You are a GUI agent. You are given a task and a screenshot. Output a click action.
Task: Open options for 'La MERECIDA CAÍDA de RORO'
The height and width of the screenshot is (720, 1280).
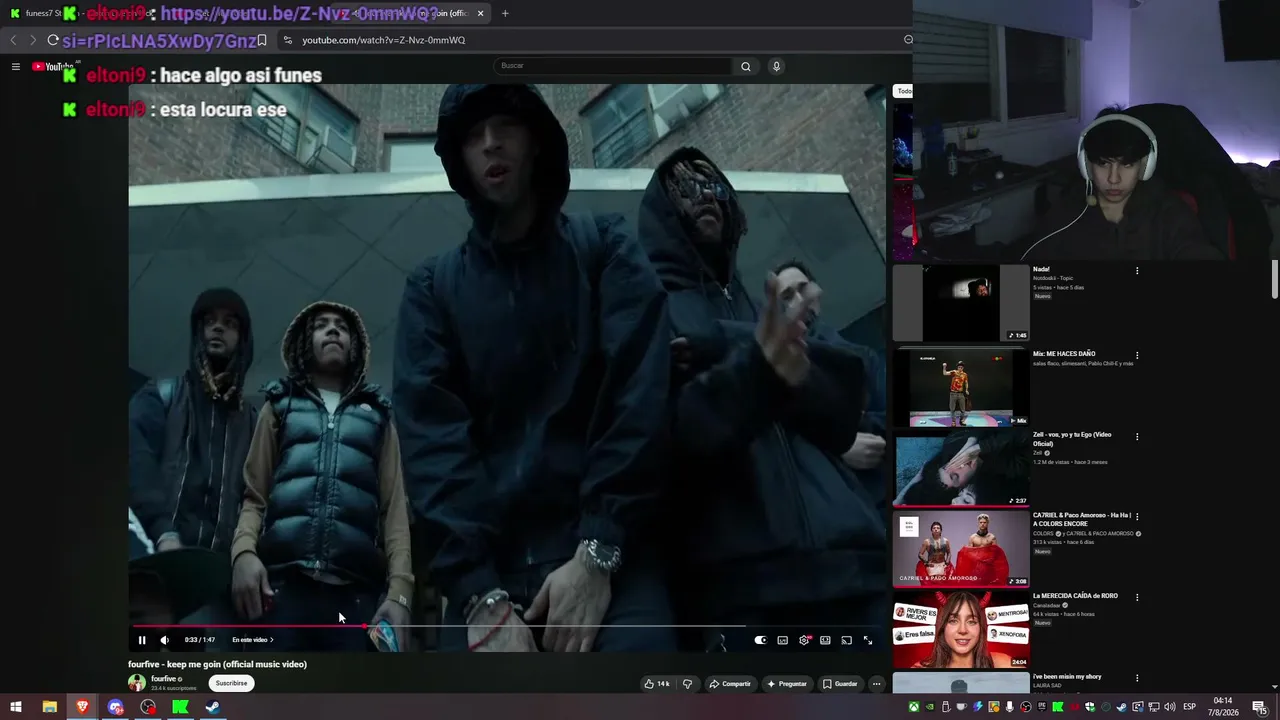1137,597
